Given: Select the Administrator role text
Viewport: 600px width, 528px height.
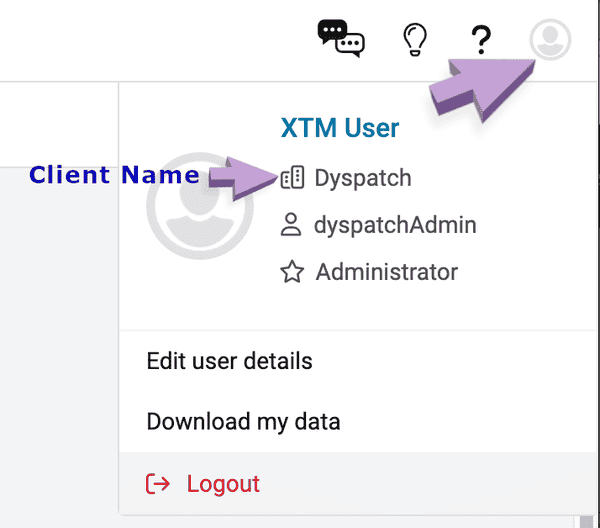Looking at the screenshot, I should click(x=387, y=272).
